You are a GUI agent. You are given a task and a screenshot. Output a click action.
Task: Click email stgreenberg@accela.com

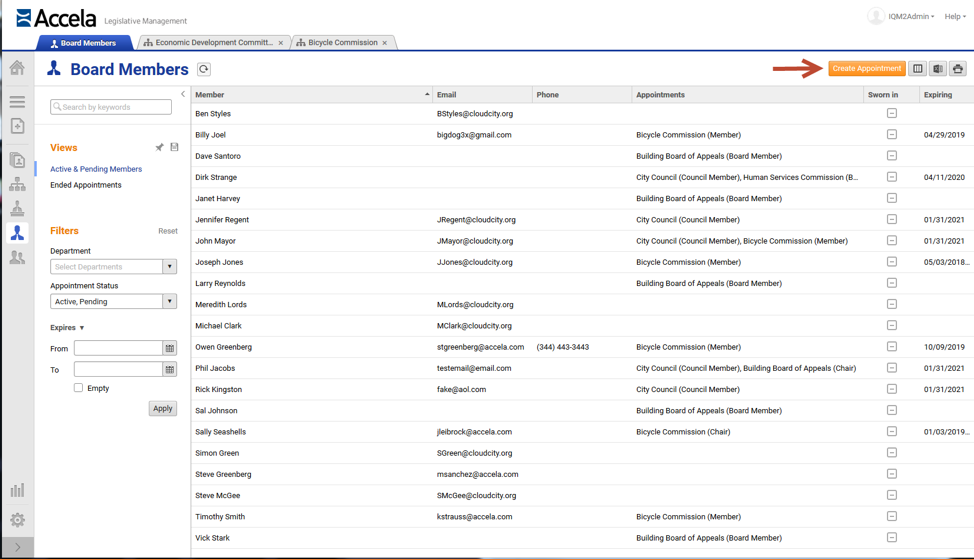[480, 347]
